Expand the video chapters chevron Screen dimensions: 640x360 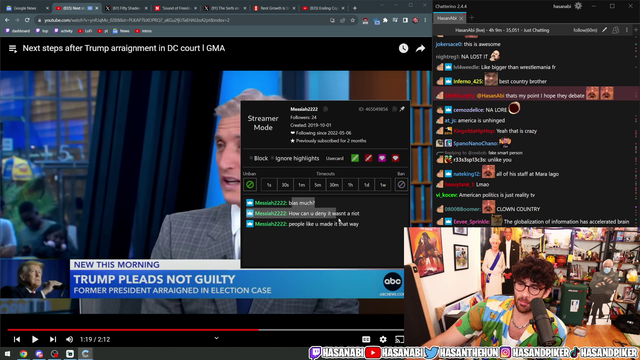[216, 338]
